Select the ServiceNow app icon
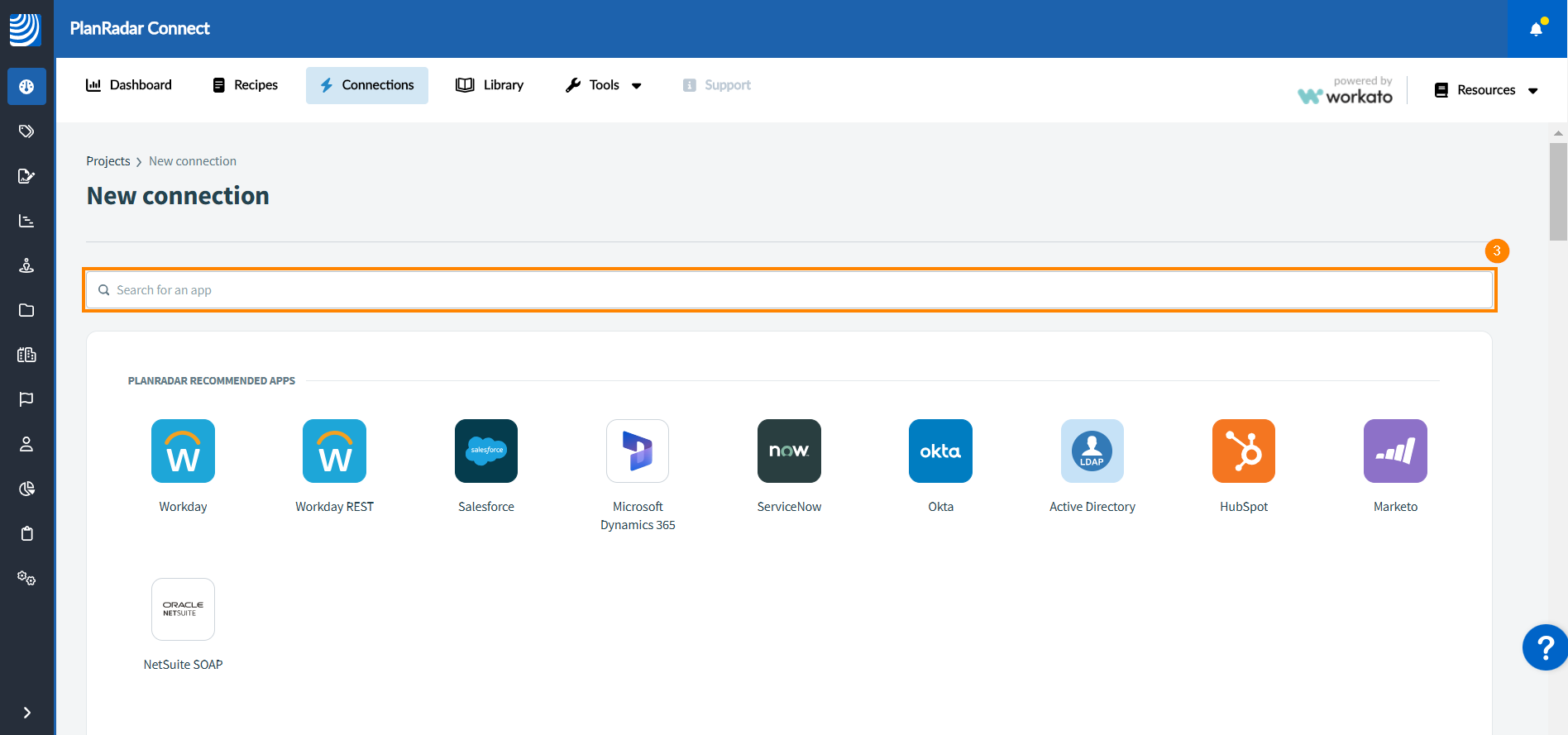This screenshot has height=735, width=1568. (x=789, y=451)
